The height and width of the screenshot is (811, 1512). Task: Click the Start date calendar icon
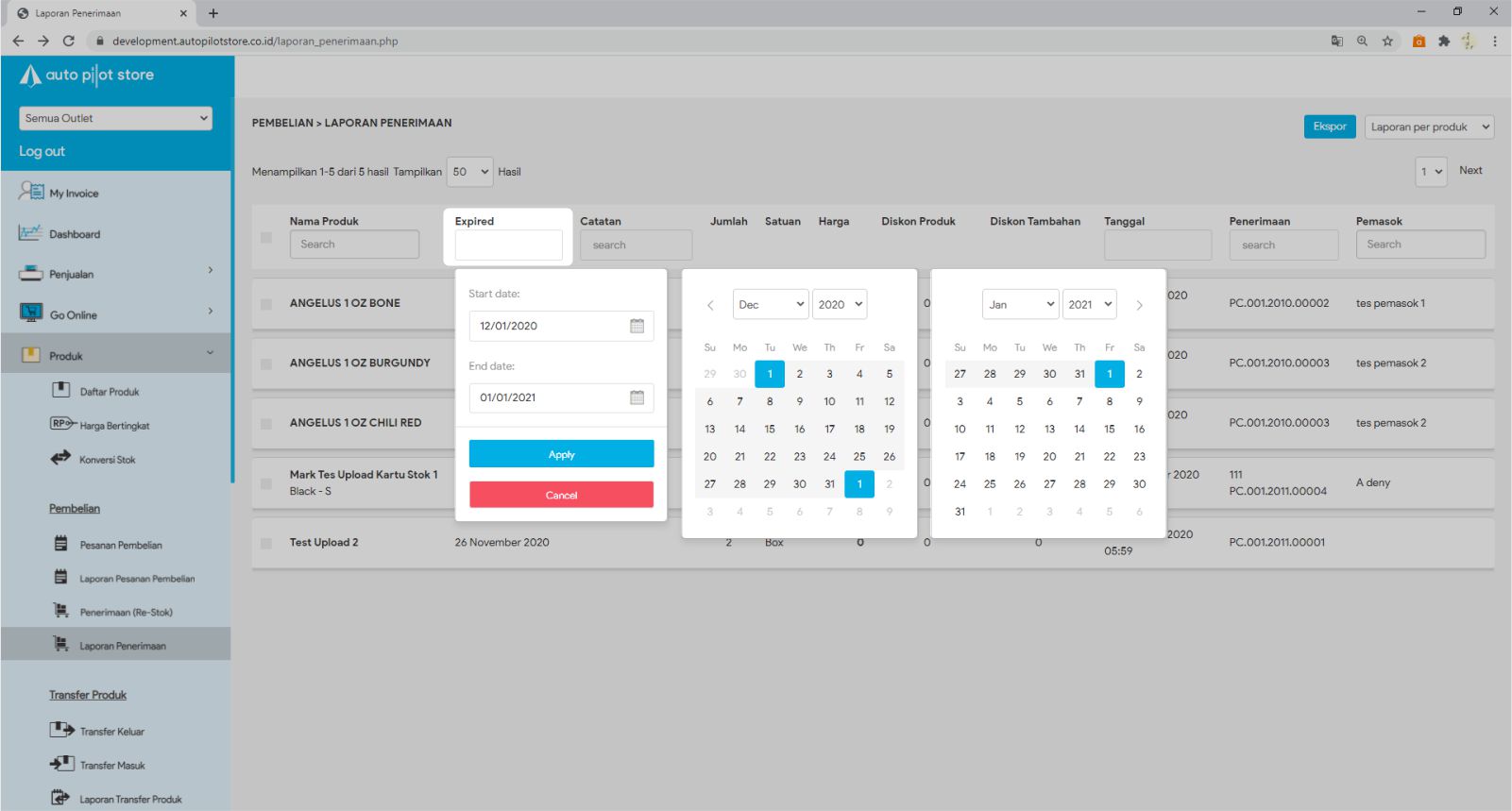tap(637, 326)
